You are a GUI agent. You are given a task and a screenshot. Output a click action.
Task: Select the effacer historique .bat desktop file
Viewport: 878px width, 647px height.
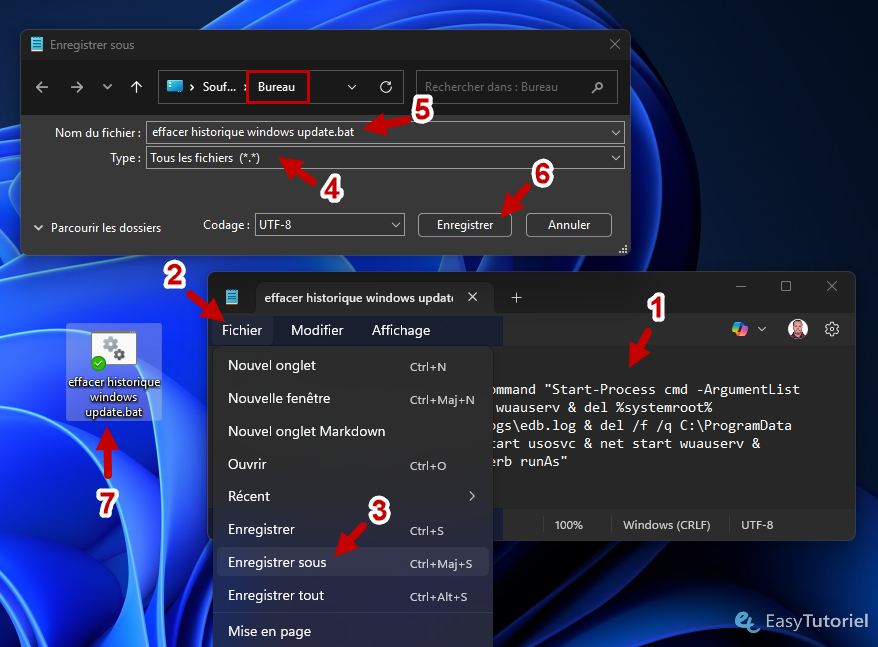(x=114, y=371)
